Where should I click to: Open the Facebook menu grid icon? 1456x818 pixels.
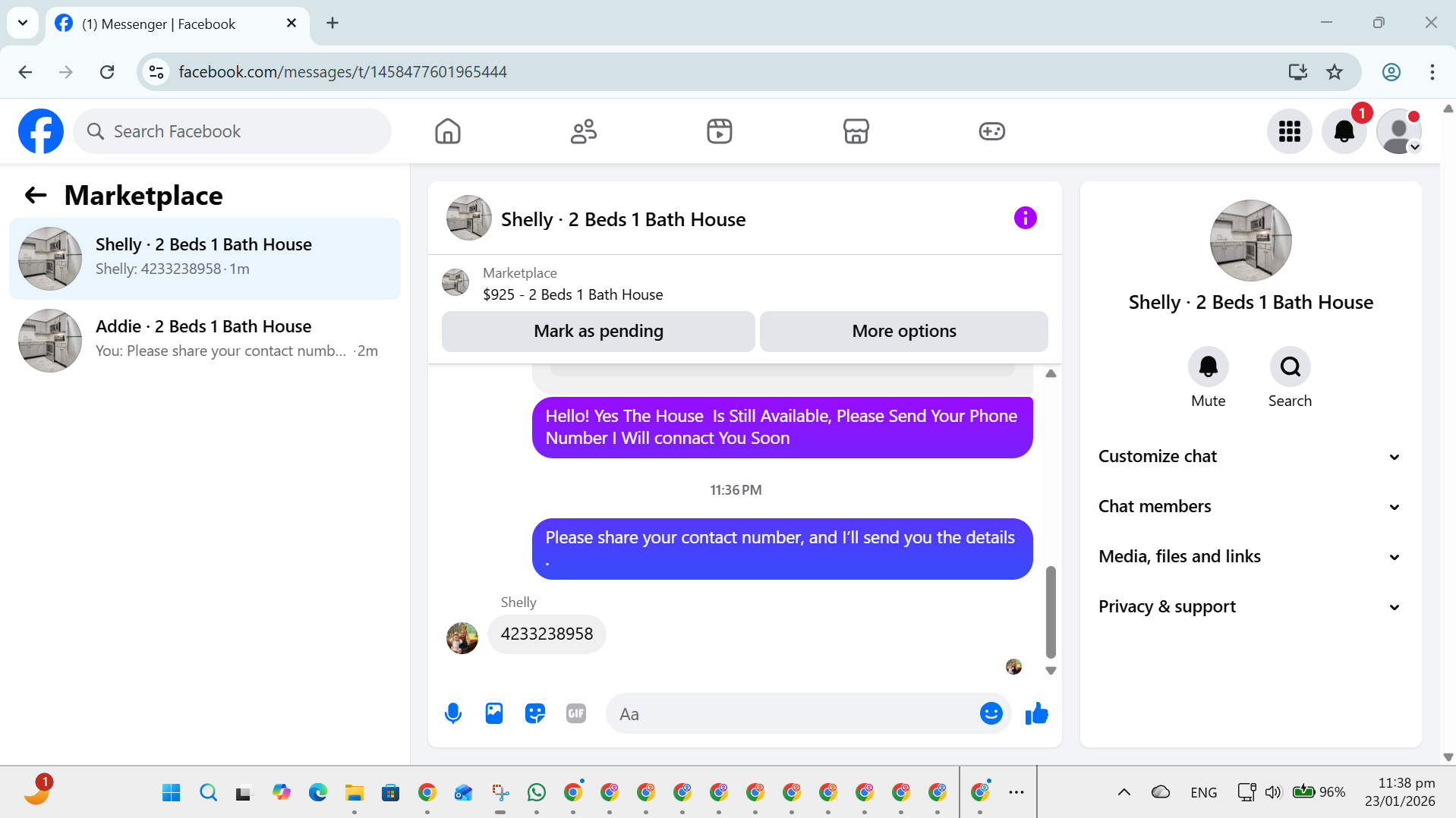(1289, 131)
